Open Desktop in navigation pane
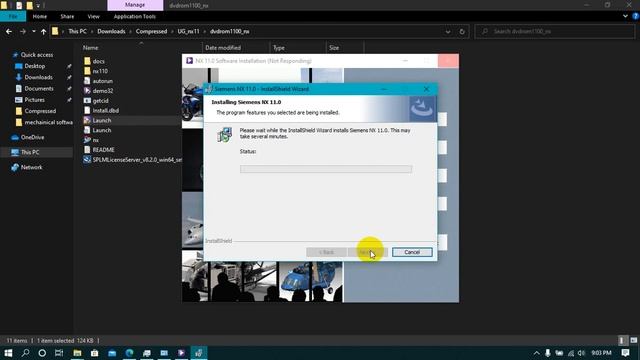This screenshot has height=360, width=640. [x=35, y=66]
